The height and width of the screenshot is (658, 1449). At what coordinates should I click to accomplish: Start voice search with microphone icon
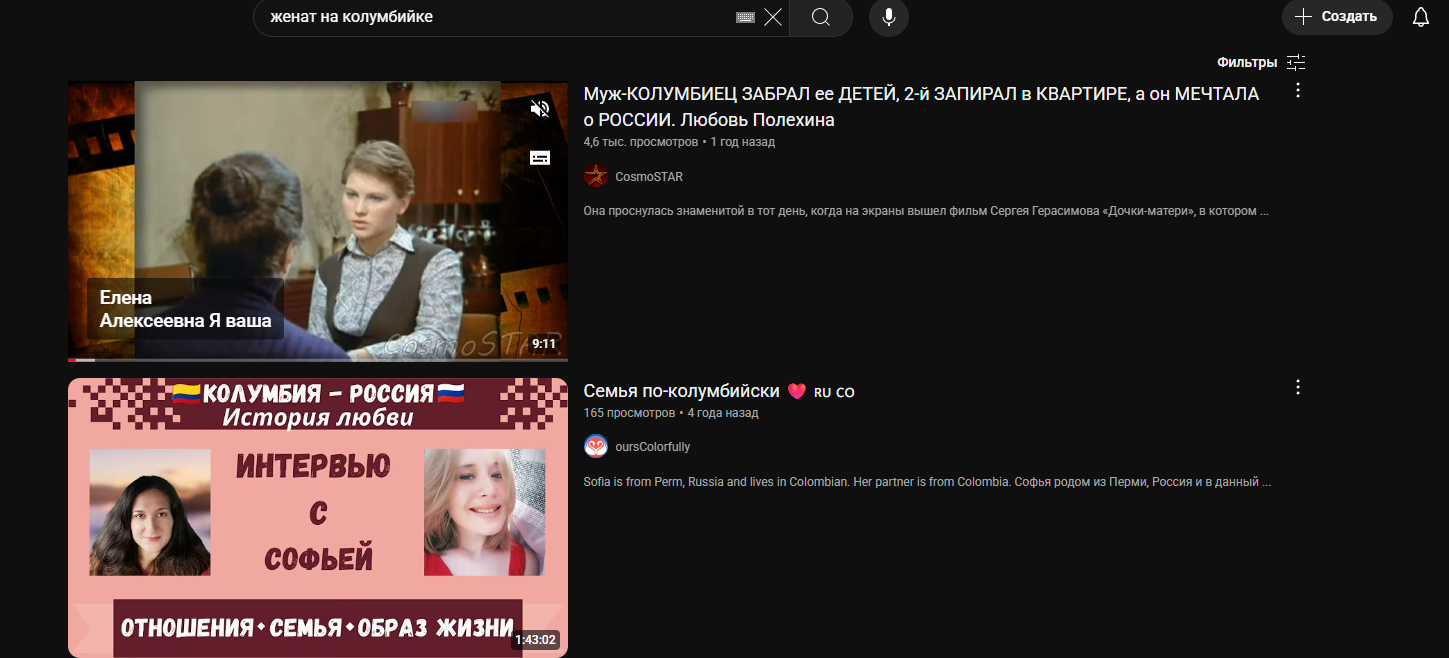point(889,17)
